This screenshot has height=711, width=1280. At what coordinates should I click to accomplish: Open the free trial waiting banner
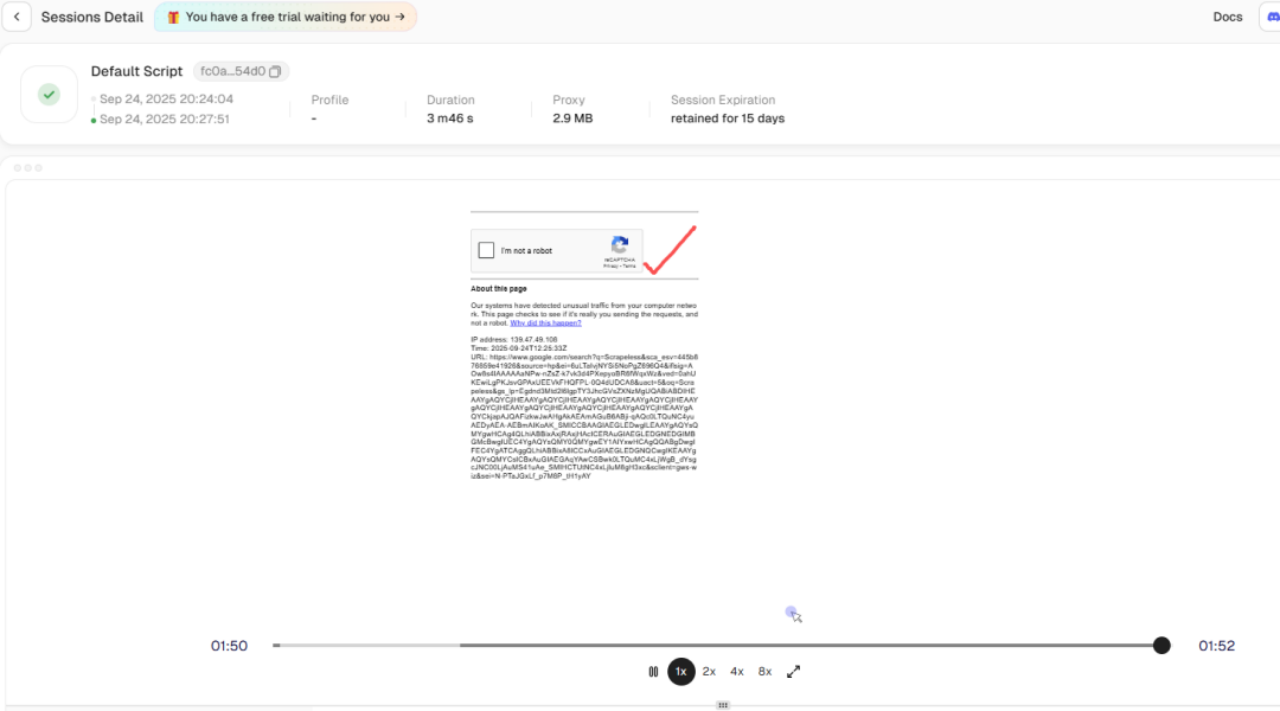point(285,17)
